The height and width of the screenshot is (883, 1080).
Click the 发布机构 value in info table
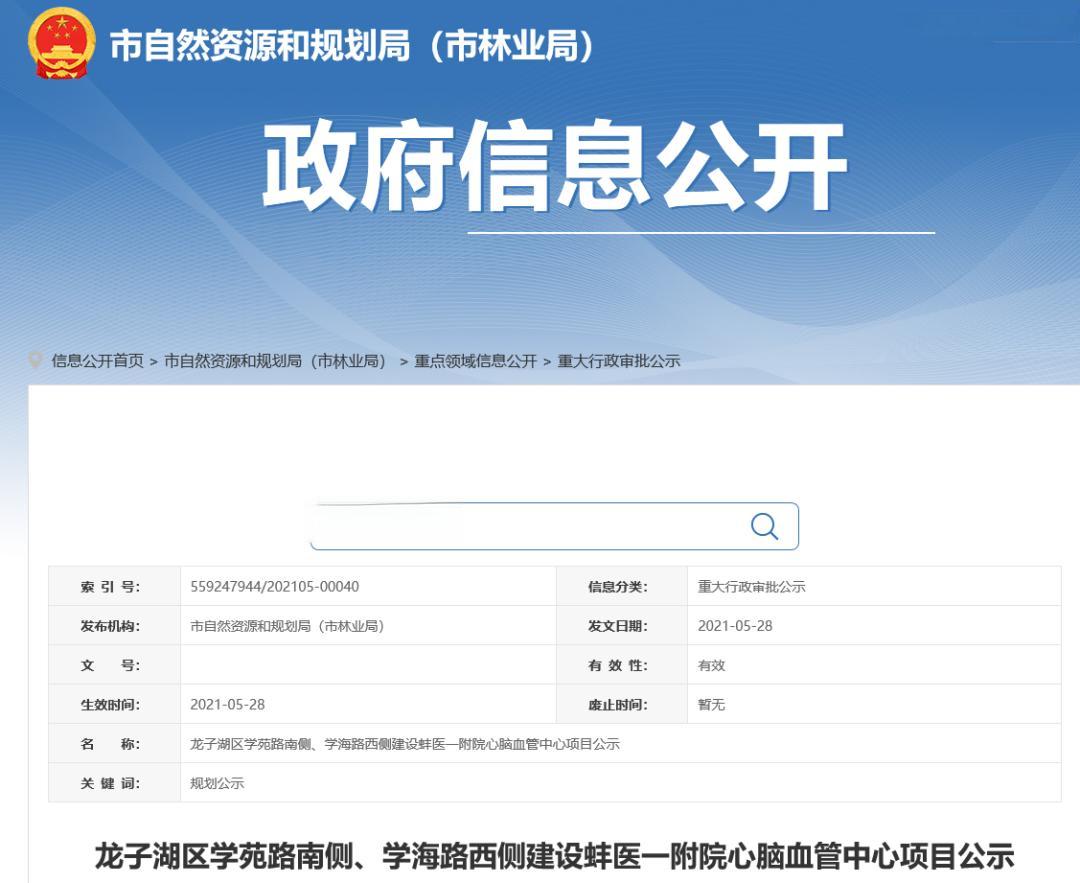pyautogui.click(x=287, y=626)
